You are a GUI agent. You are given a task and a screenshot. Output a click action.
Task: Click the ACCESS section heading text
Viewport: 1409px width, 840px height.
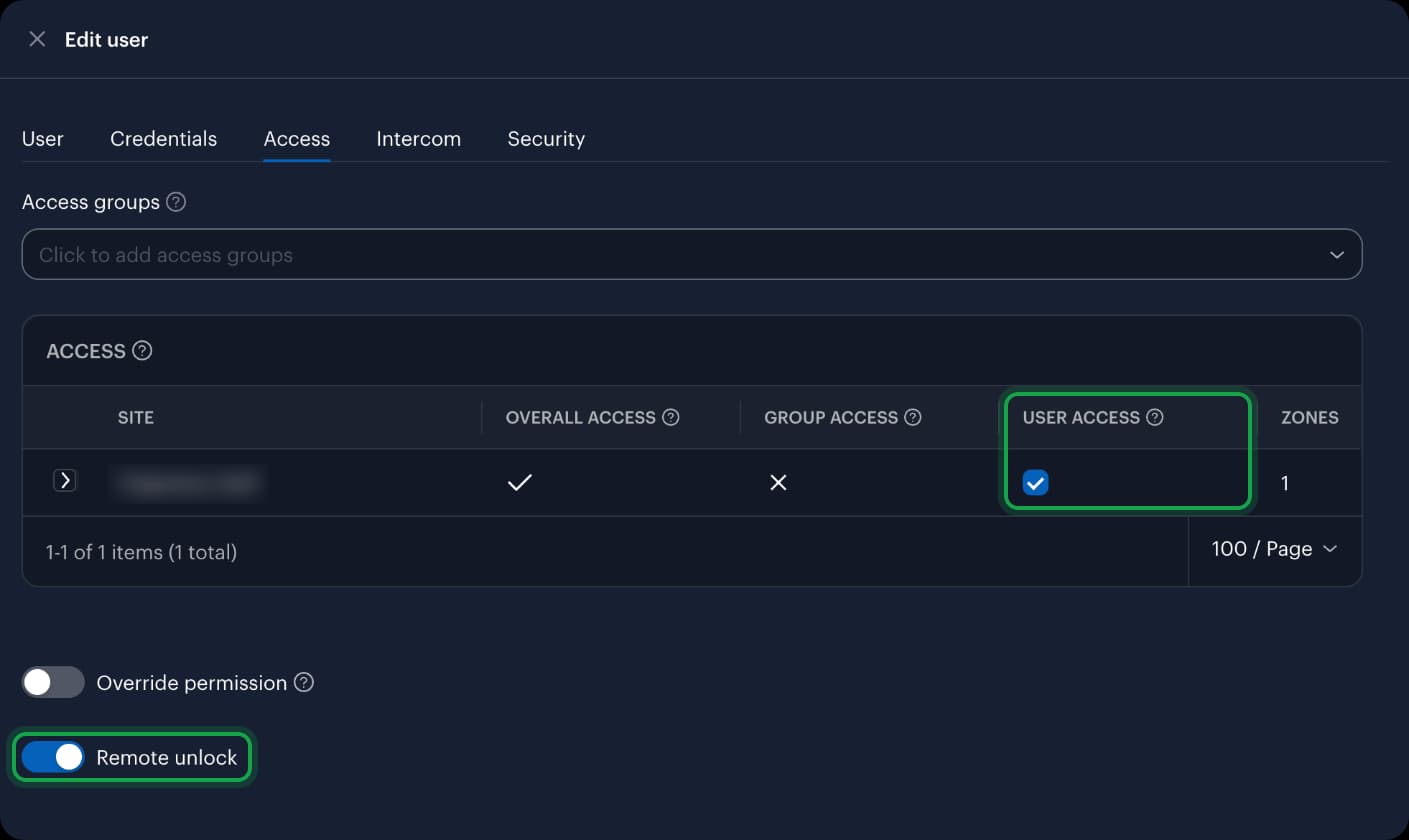pyautogui.click(x=86, y=351)
